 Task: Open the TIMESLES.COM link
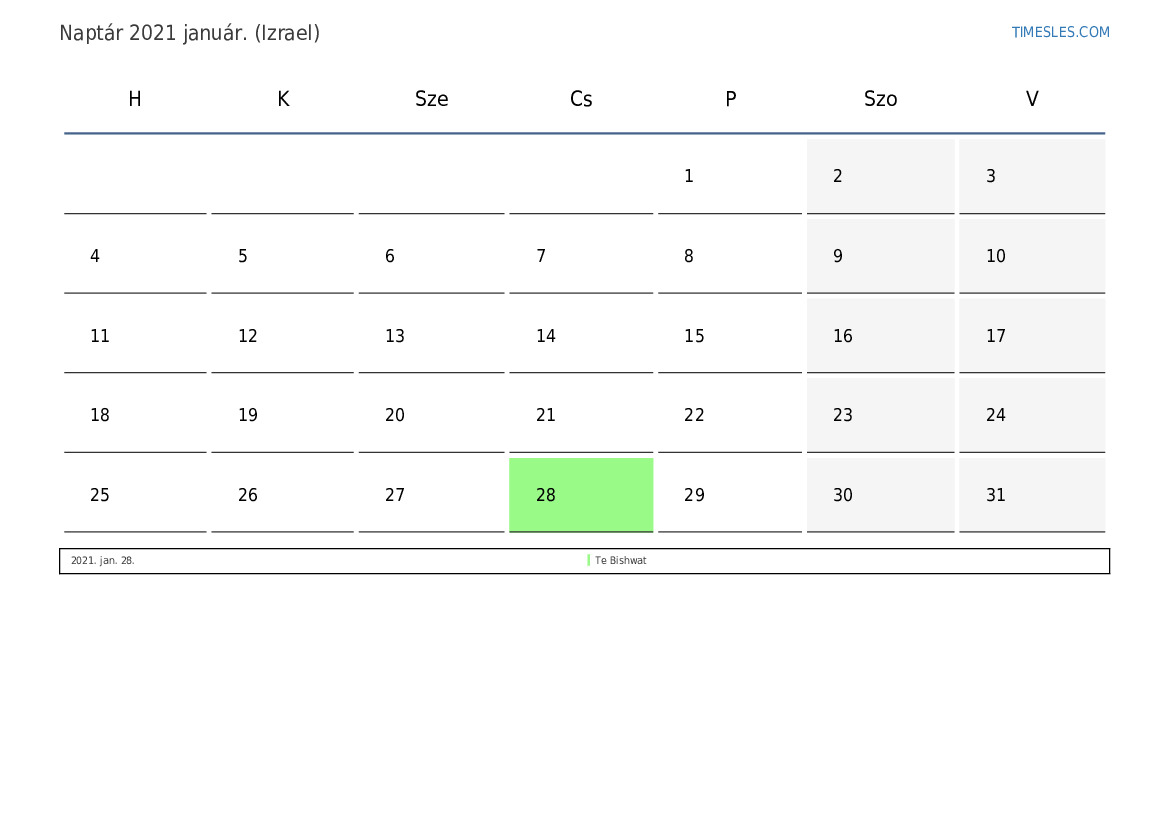[x=1060, y=32]
